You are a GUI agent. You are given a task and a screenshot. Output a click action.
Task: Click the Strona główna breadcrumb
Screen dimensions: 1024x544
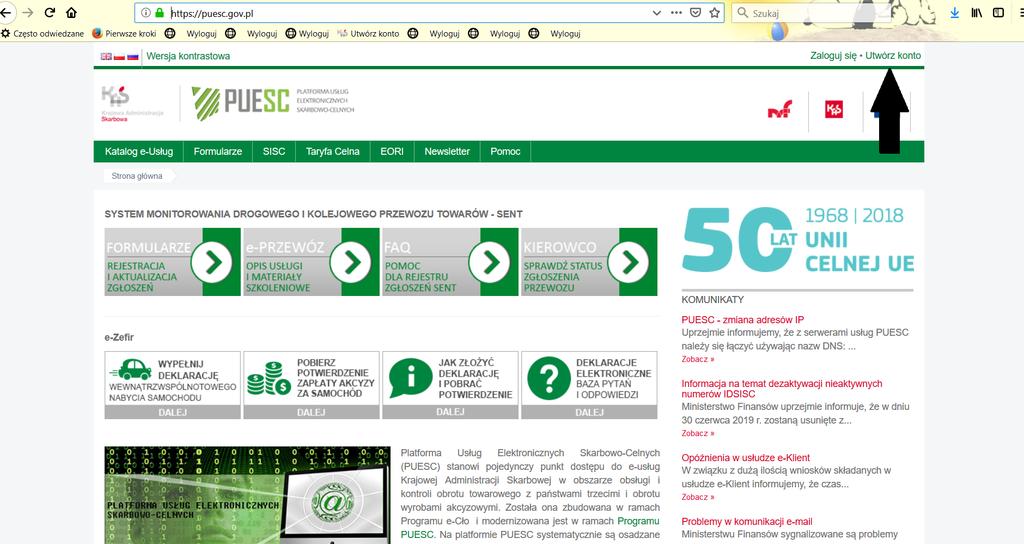click(137, 176)
